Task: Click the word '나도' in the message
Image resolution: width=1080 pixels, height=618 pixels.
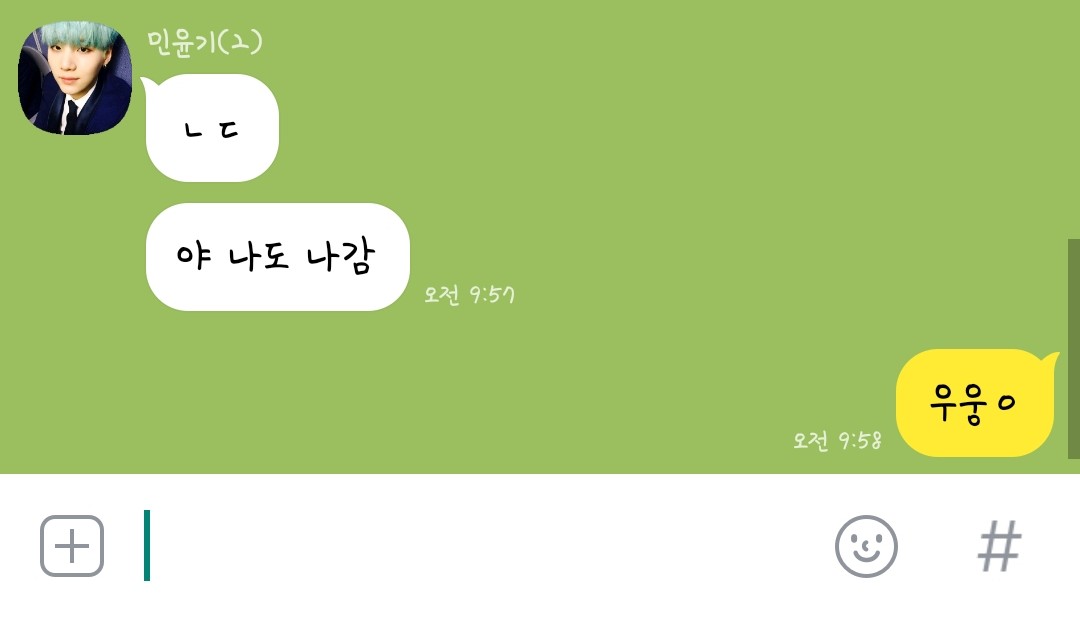Action: [258, 257]
